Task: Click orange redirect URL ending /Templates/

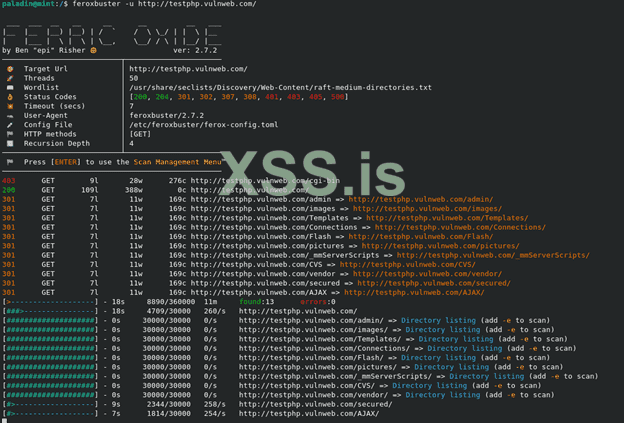Action: [447, 218]
